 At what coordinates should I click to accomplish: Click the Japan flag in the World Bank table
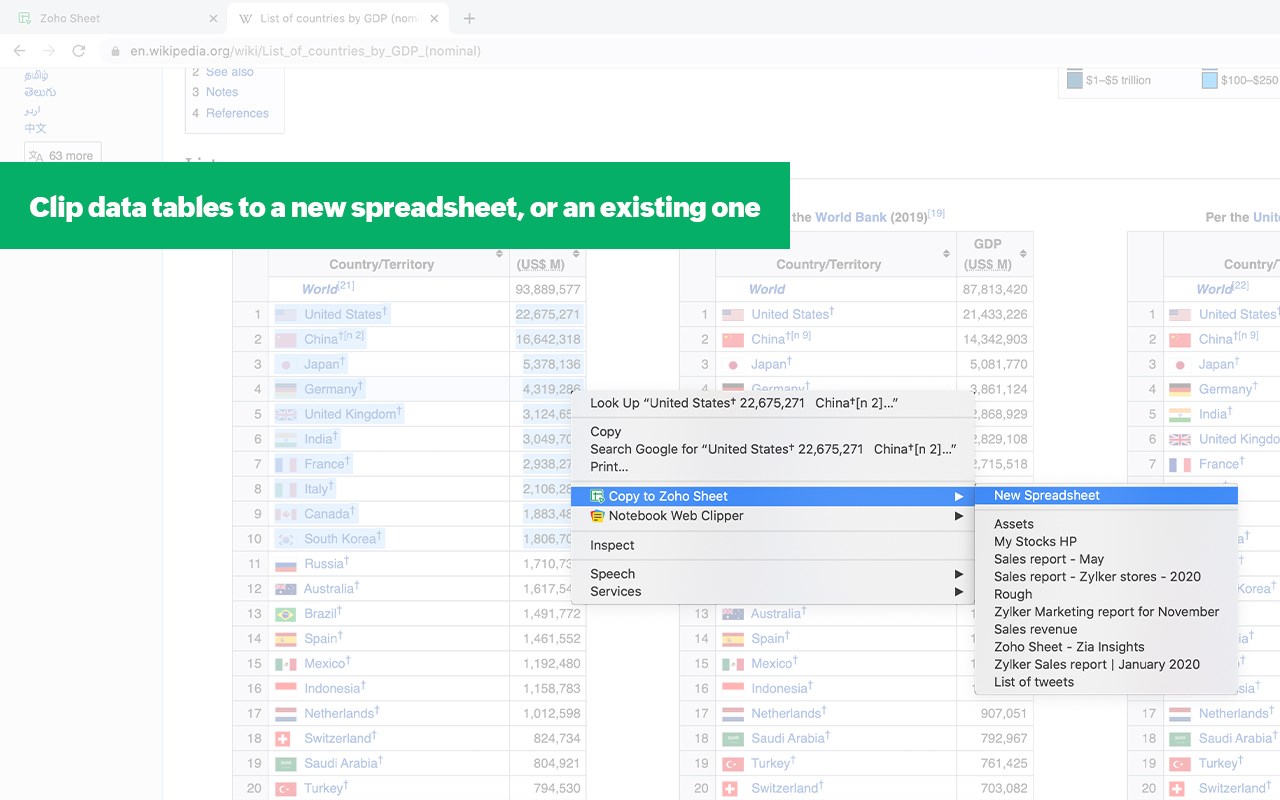[733, 364]
